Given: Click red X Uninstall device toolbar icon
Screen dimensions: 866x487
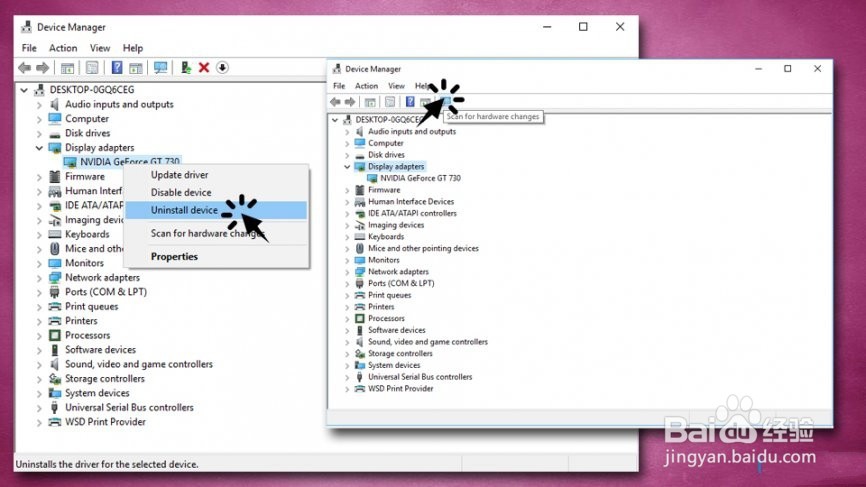Looking at the screenshot, I should tap(204, 67).
